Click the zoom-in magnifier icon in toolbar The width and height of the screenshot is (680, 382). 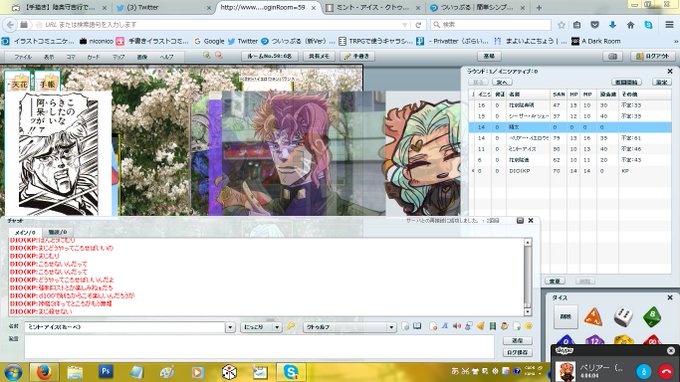[206, 56]
